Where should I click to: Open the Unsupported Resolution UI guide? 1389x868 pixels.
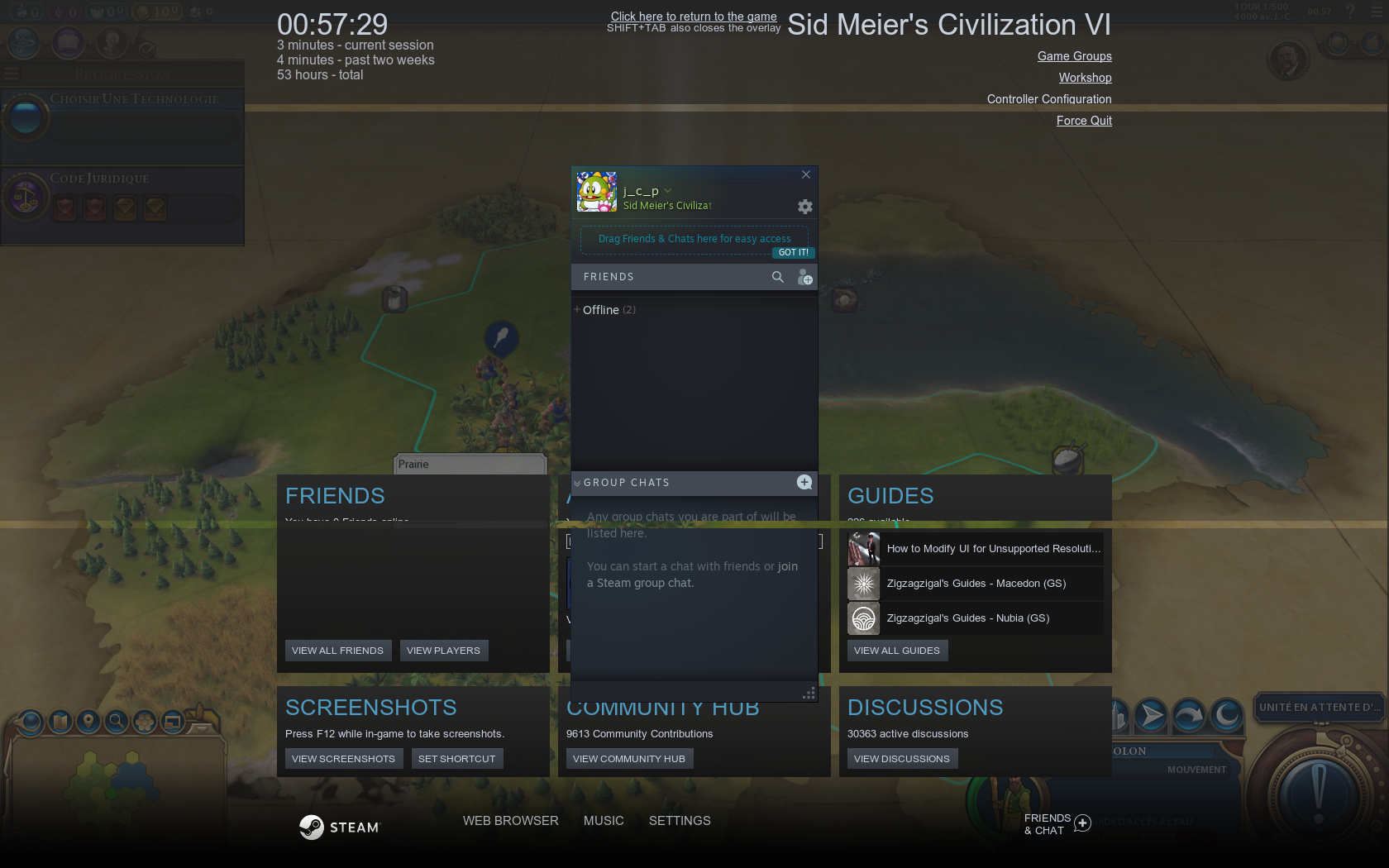coord(976,549)
